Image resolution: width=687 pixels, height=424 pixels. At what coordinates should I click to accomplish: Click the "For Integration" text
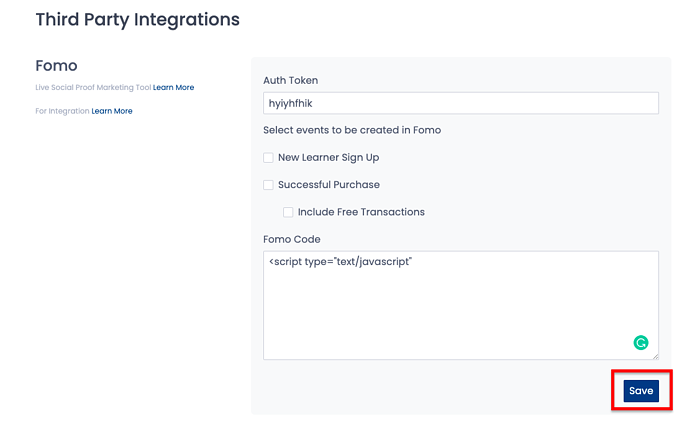pos(62,111)
